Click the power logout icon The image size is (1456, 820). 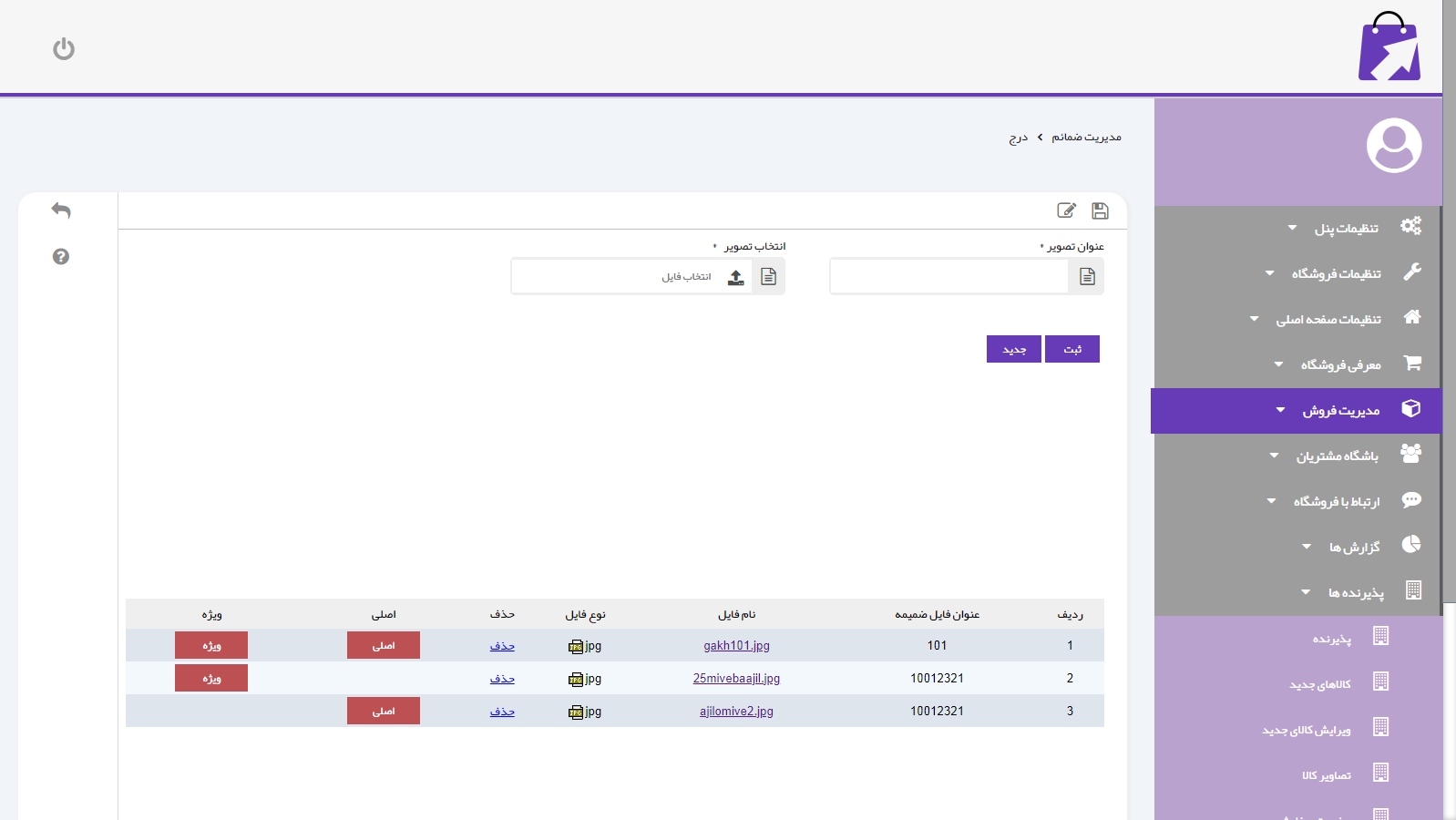(x=64, y=48)
